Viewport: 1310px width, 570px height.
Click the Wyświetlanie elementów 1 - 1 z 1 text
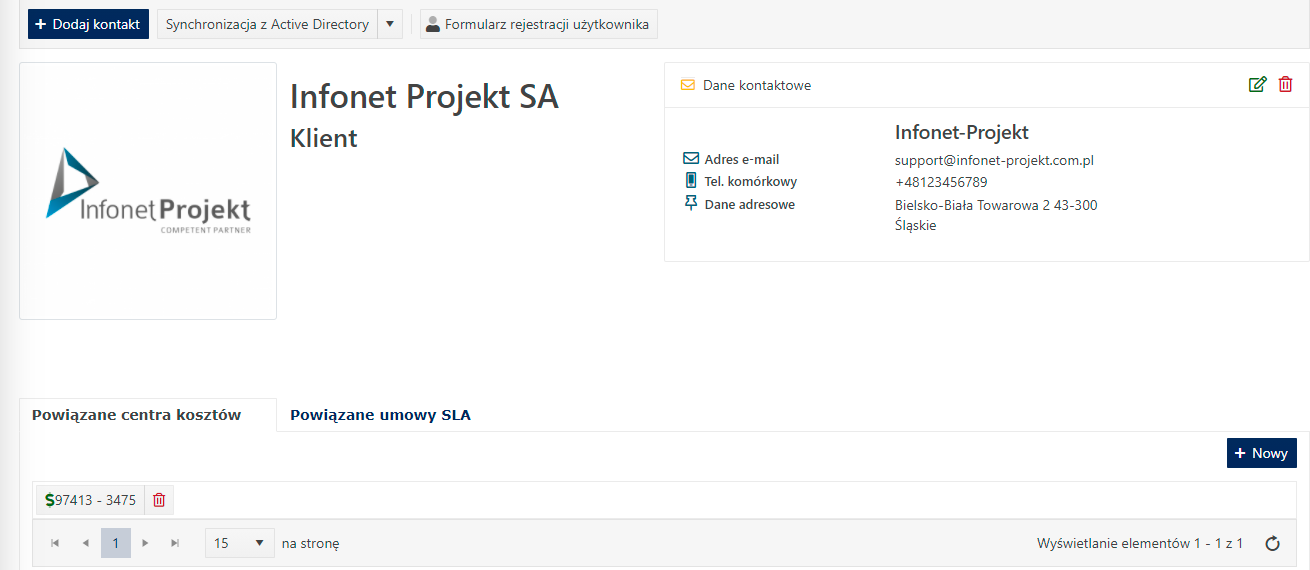pyautogui.click(x=1140, y=543)
